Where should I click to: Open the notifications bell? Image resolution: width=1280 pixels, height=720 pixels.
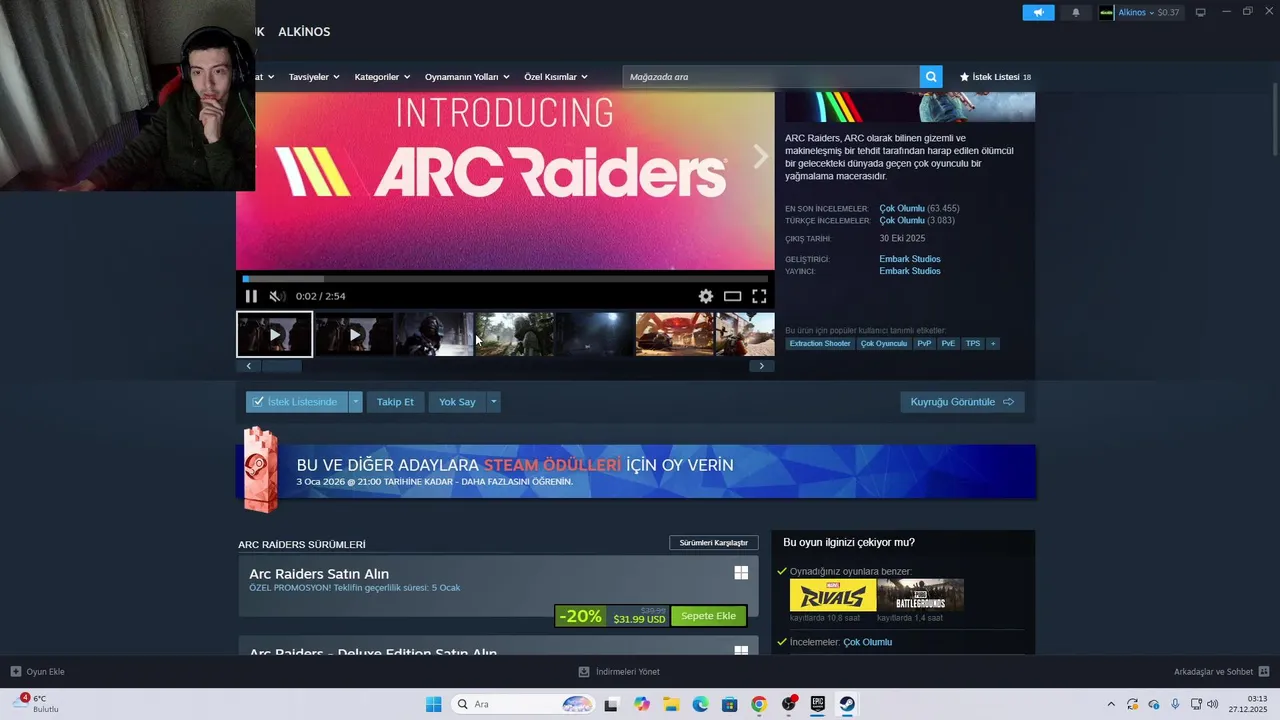pos(1076,12)
